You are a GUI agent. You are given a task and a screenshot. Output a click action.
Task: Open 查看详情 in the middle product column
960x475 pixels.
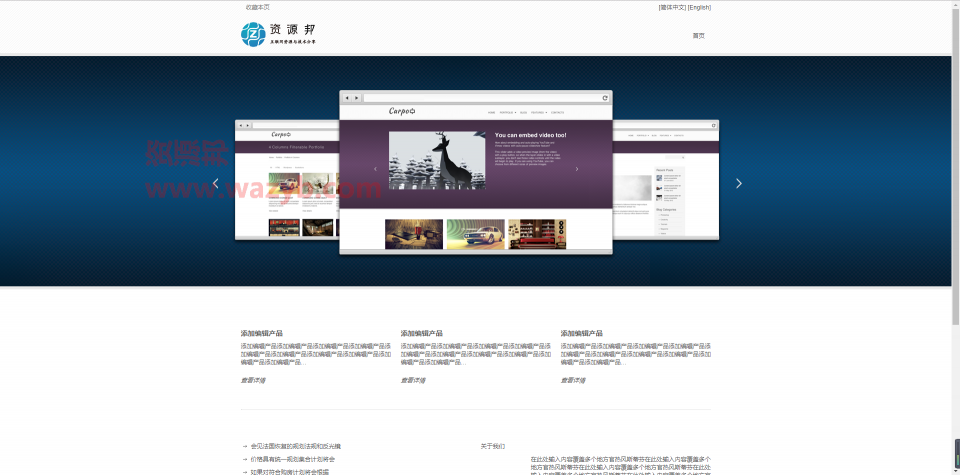[x=413, y=380]
